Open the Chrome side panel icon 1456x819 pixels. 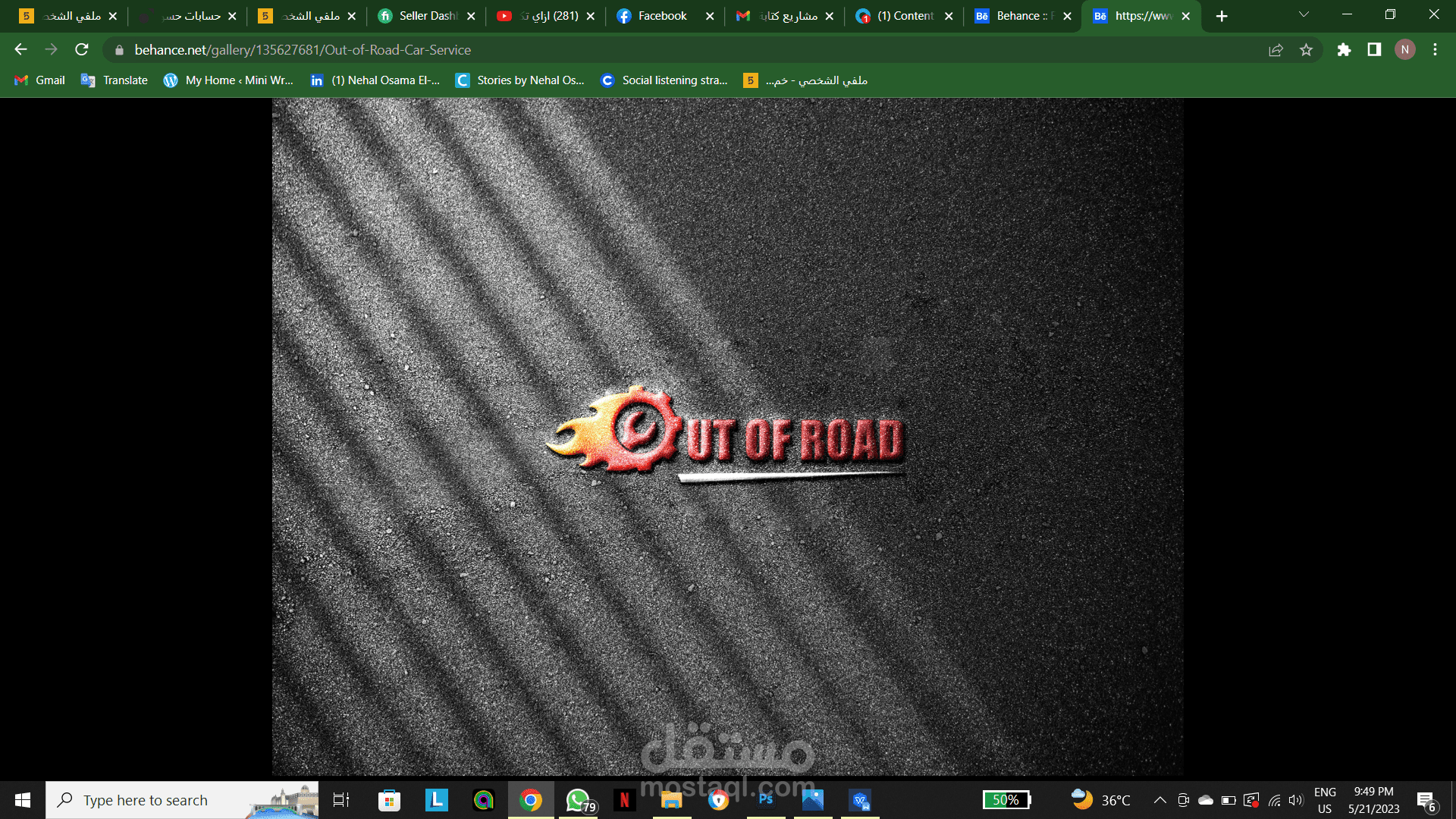click(x=1374, y=49)
